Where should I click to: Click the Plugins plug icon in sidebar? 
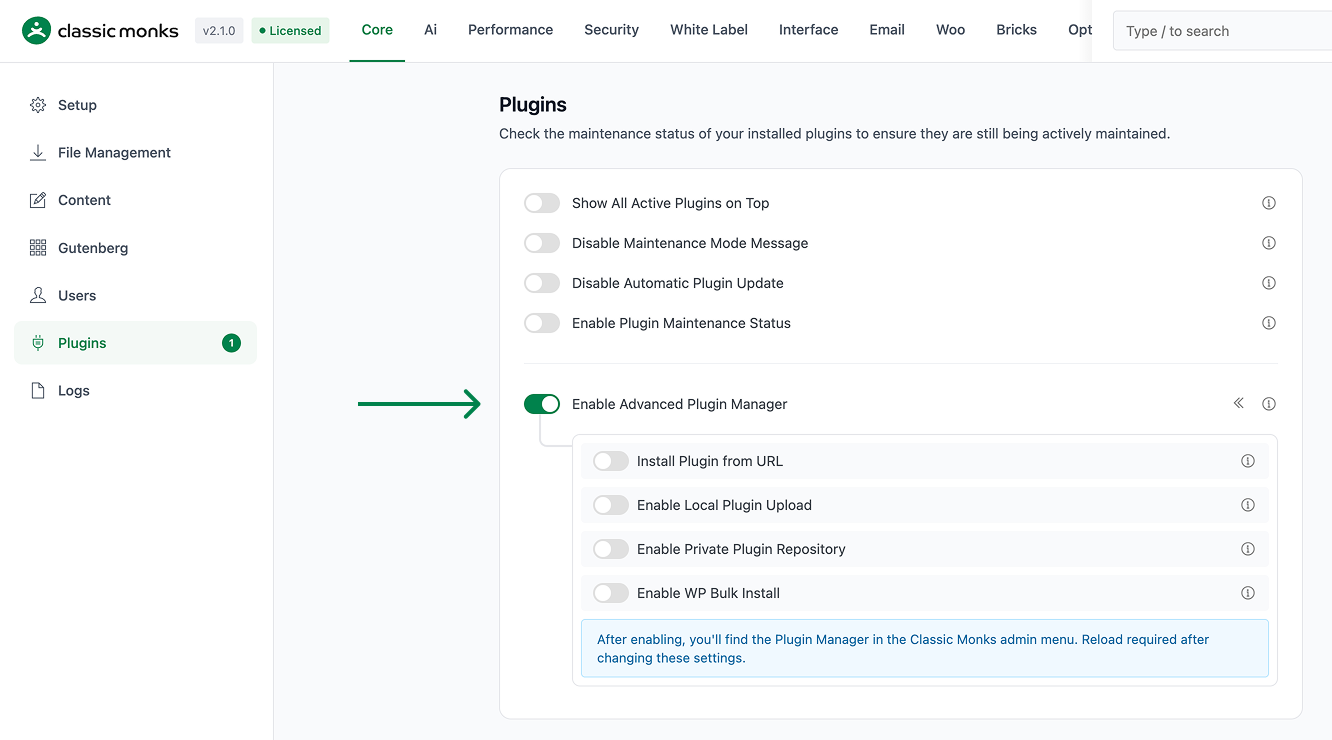38,343
